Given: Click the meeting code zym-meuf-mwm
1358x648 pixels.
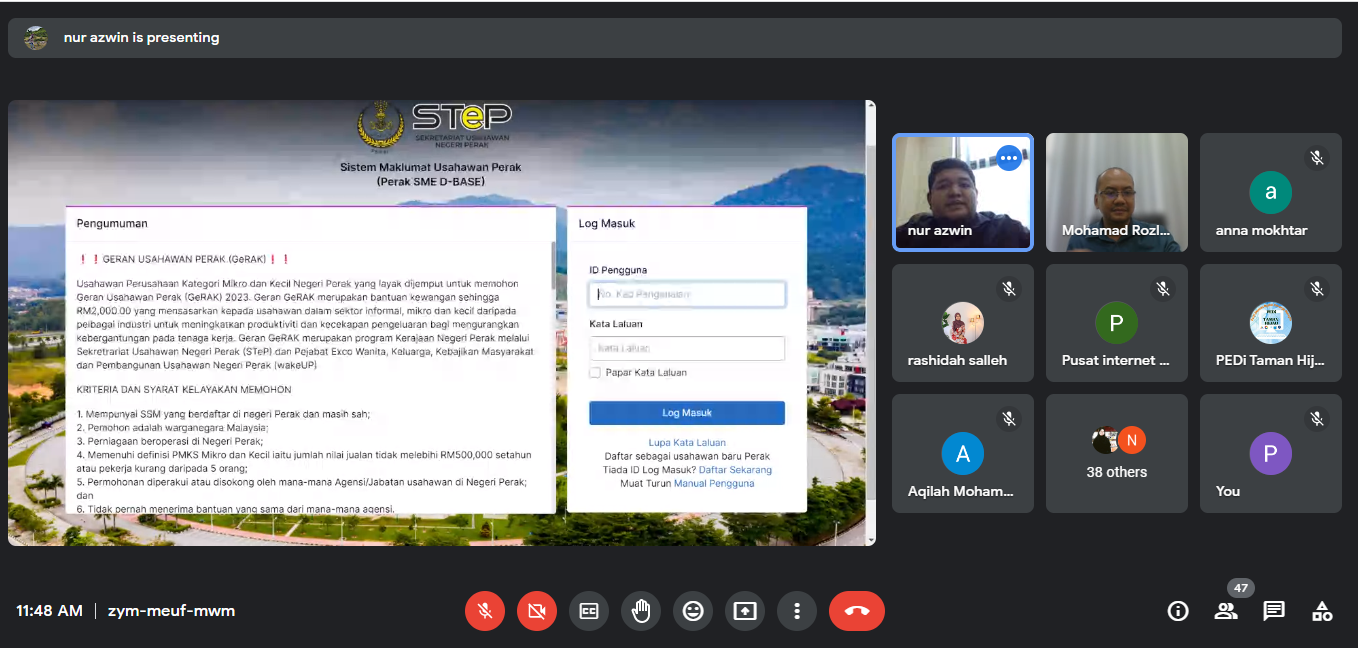Looking at the screenshot, I should pos(171,610).
